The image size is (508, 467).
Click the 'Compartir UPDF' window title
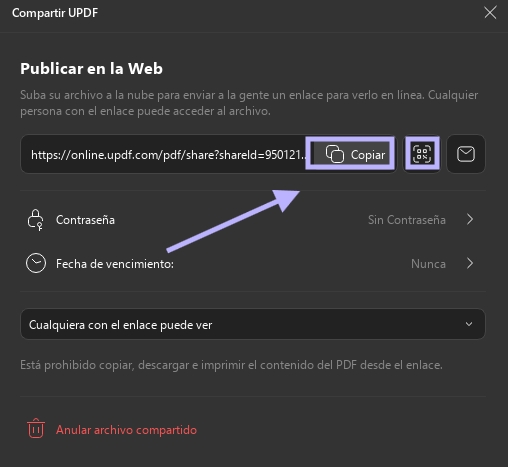[55, 13]
